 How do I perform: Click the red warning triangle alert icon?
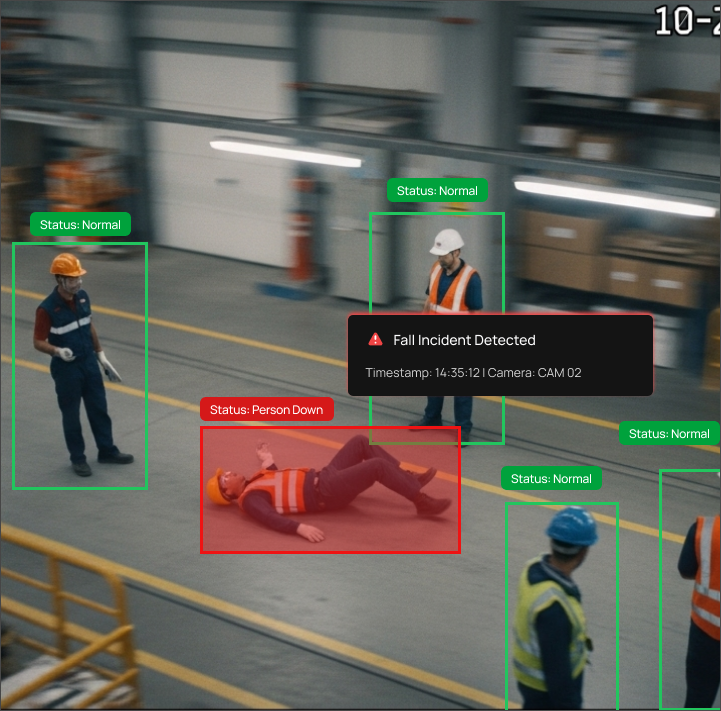click(x=375, y=340)
